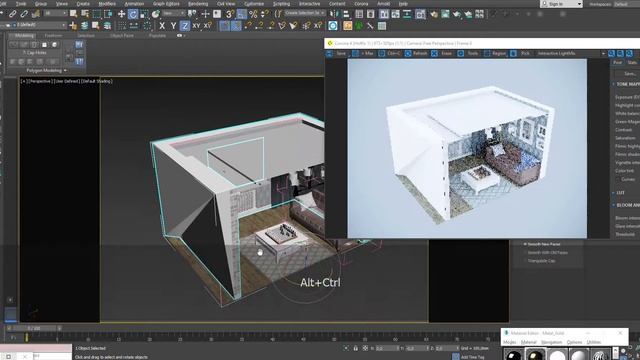Screen dimensions: 640x360
Task: Click the Add Time Tag label
Action: [472, 357]
